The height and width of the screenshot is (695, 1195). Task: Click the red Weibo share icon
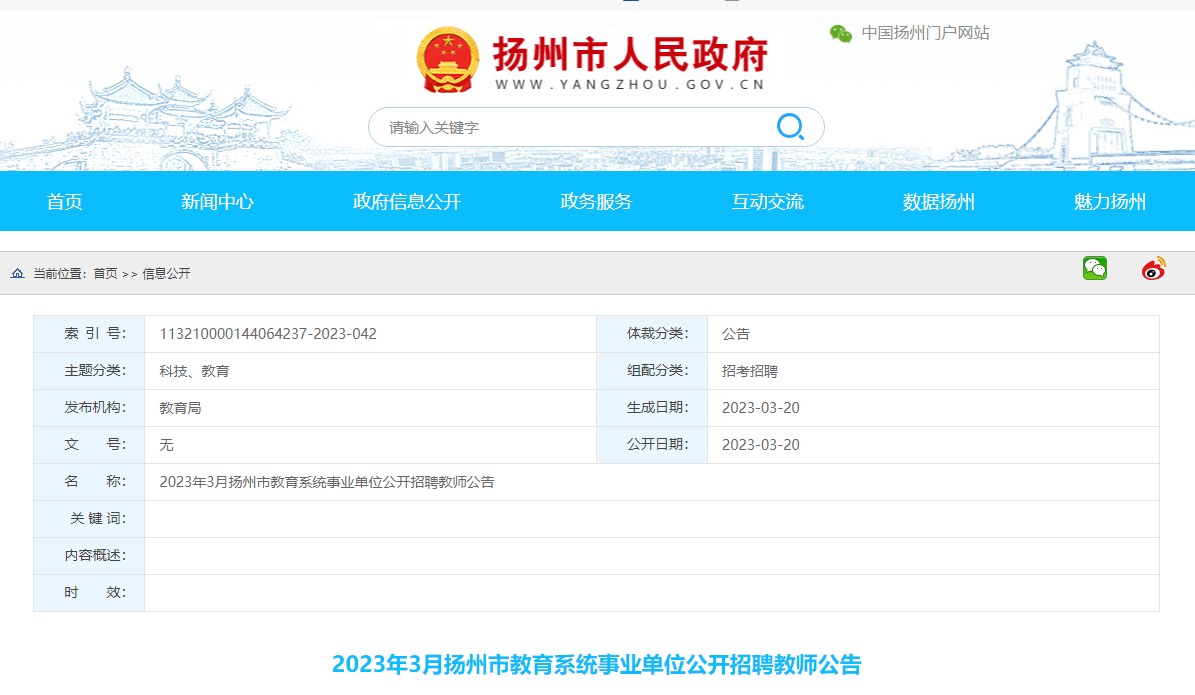pos(1154,269)
